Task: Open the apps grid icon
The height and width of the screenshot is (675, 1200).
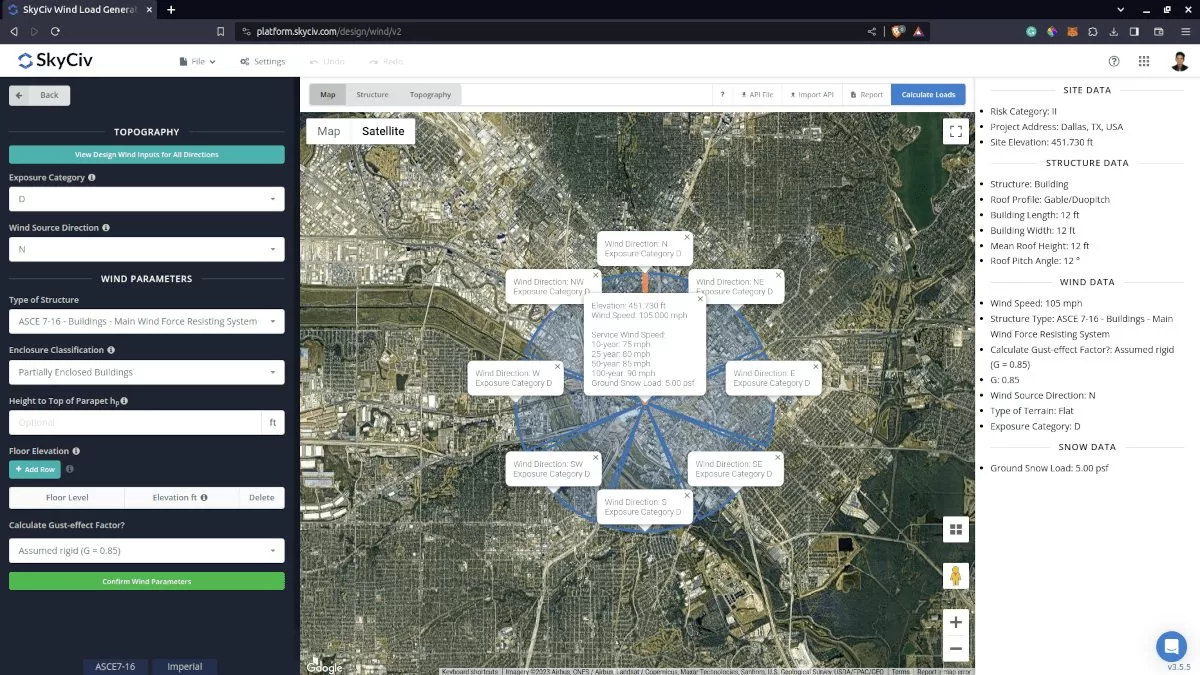Action: [x=1144, y=61]
